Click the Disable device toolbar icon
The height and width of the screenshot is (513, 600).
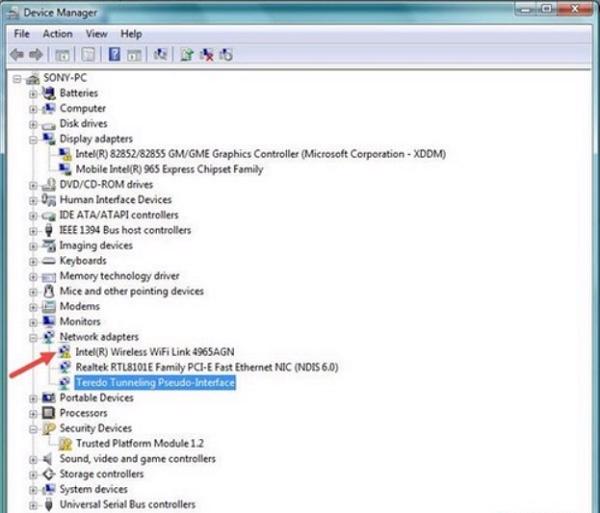[x=226, y=55]
